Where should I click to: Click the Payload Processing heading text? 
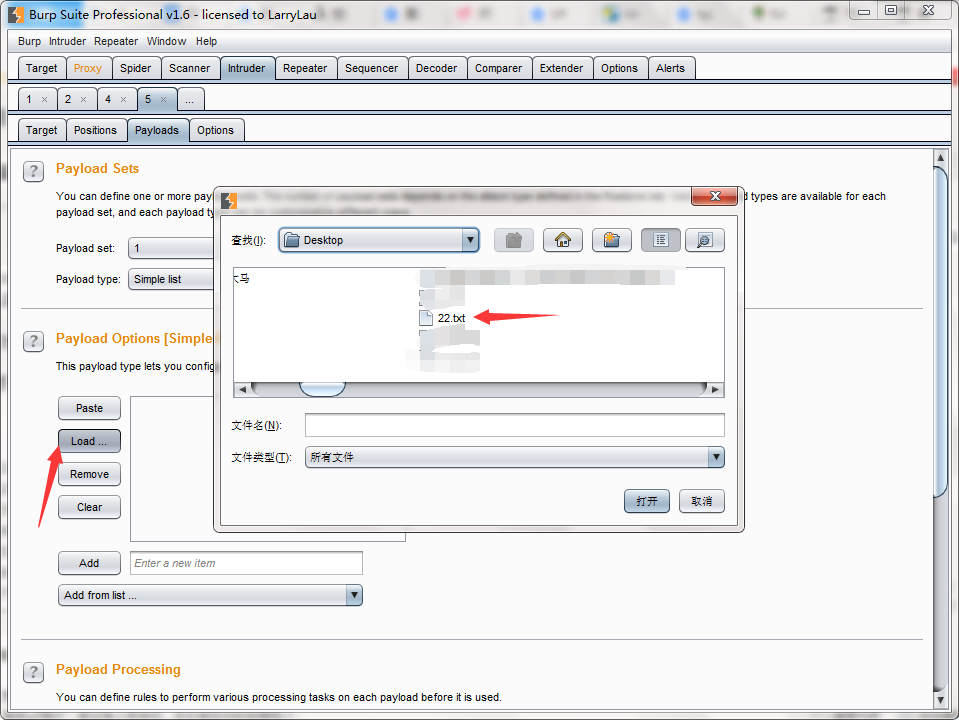[x=118, y=670]
